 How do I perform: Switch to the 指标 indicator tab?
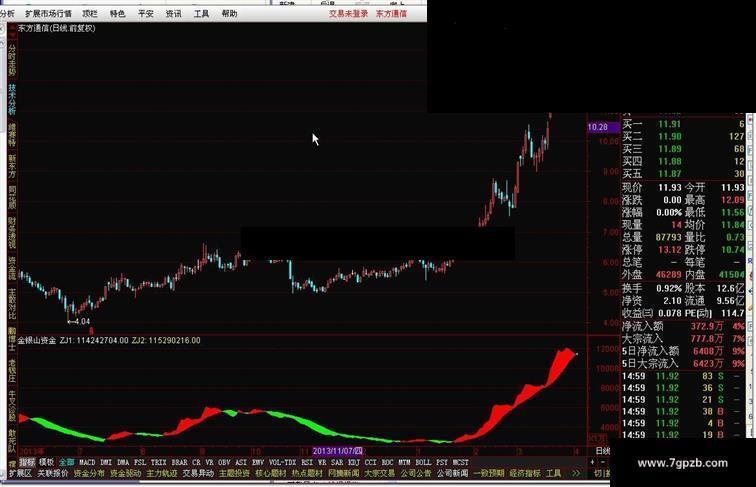pos(27,462)
